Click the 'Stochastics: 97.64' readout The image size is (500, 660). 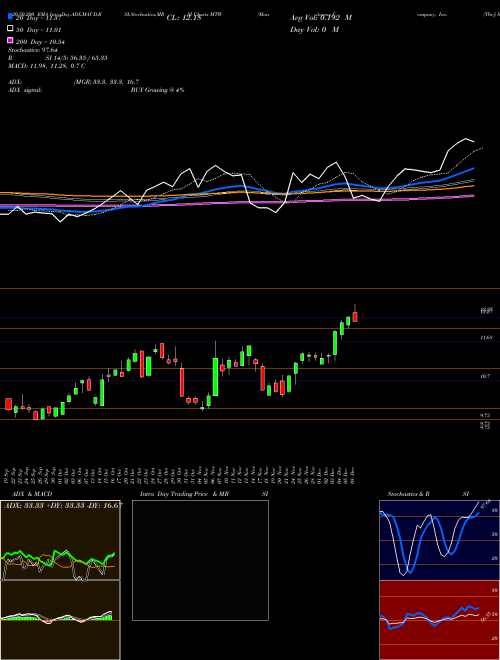point(33,50)
